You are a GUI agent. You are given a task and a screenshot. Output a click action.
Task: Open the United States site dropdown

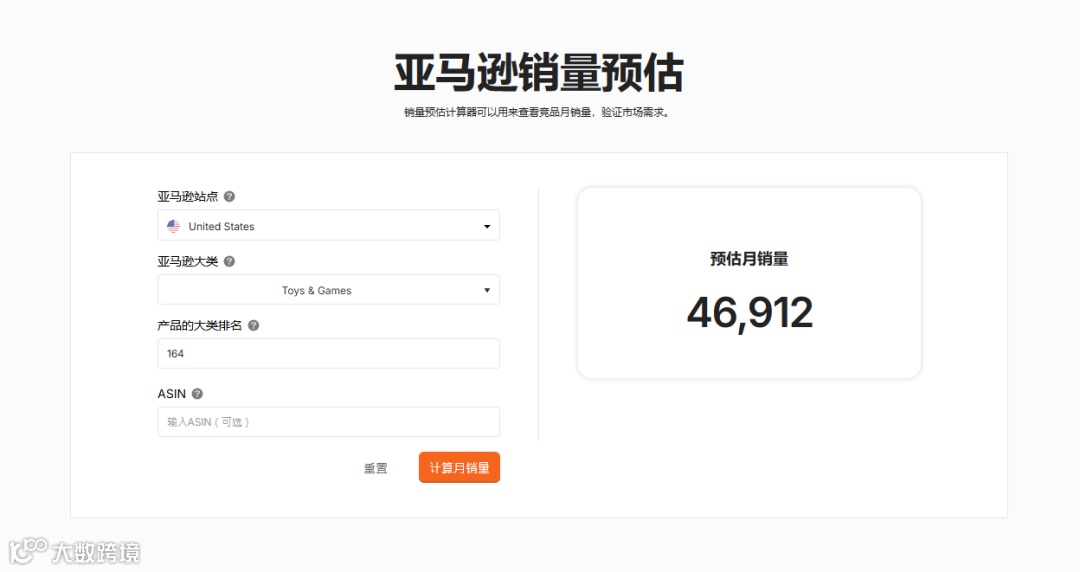(329, 225)
